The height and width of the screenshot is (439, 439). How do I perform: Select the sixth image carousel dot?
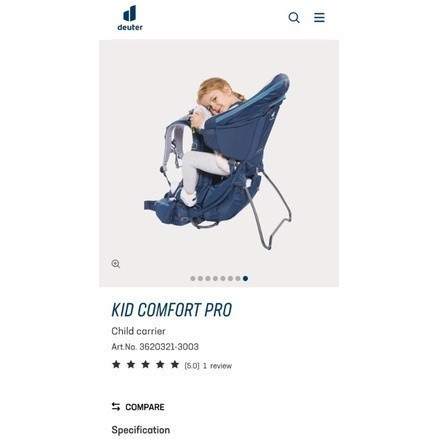pos(230,278)
